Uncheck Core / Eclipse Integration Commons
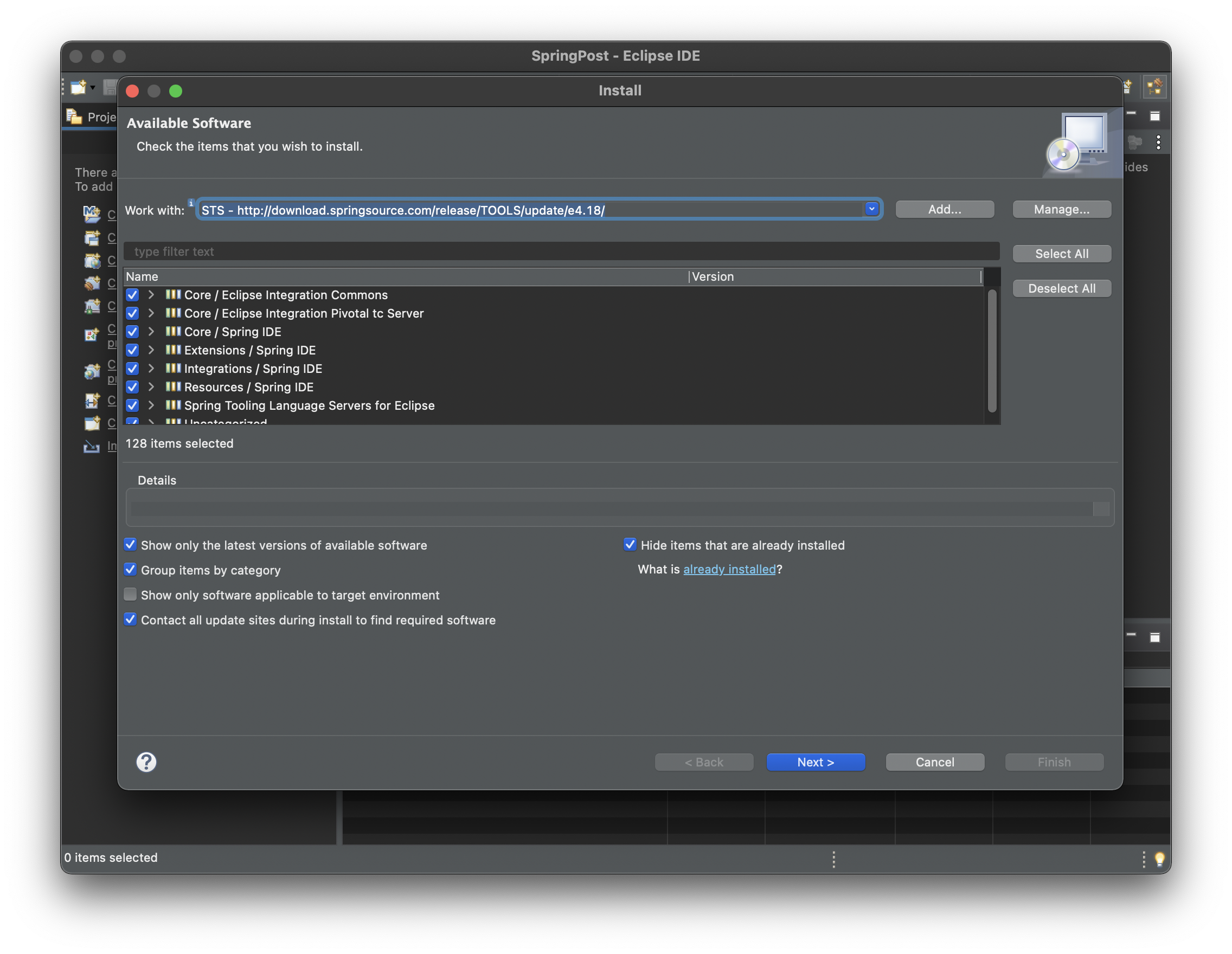This screenshot has height=954, width=1232. 132,295
